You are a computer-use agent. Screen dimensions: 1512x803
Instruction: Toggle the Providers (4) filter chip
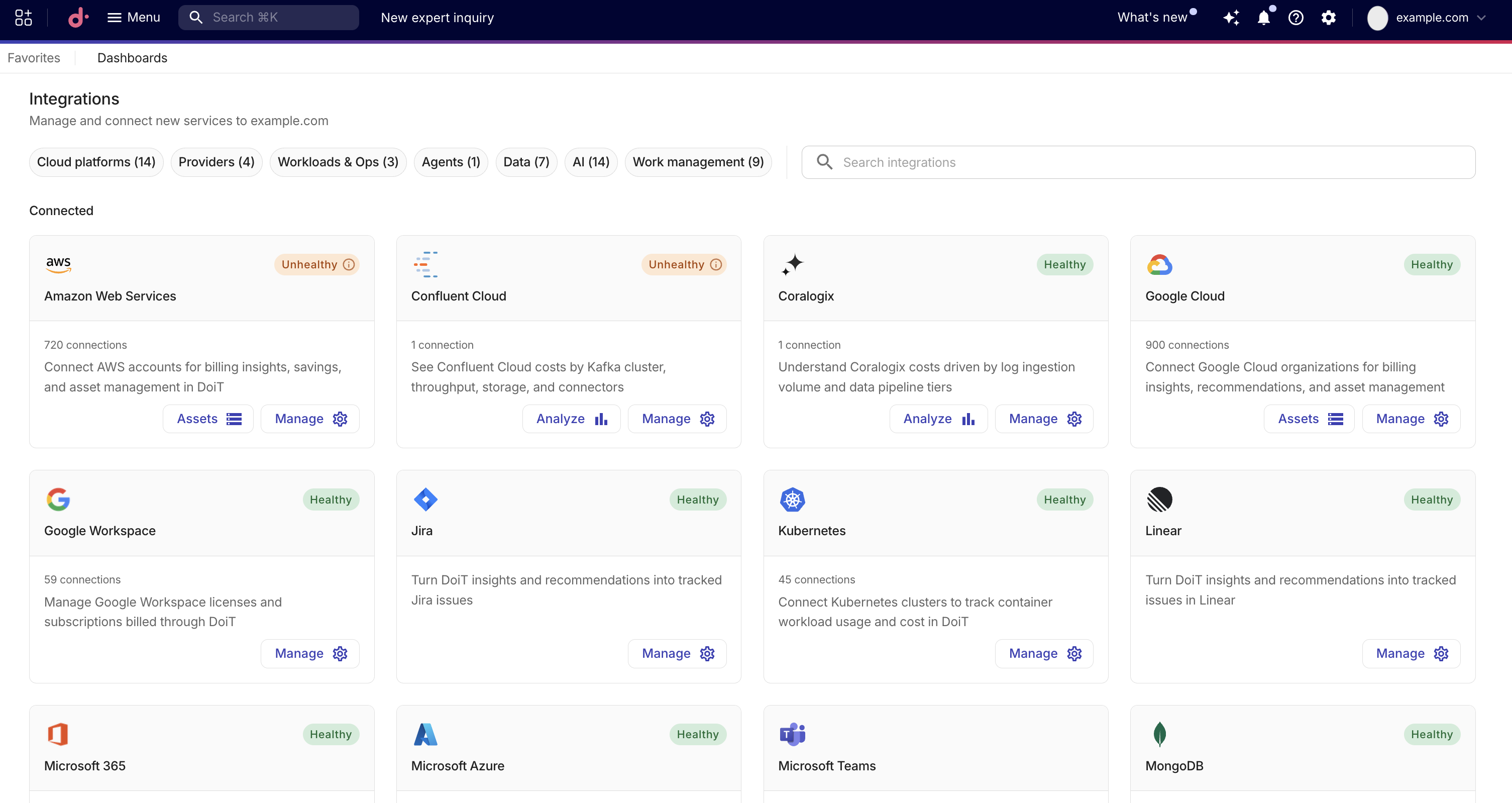[x=217, y=162]
